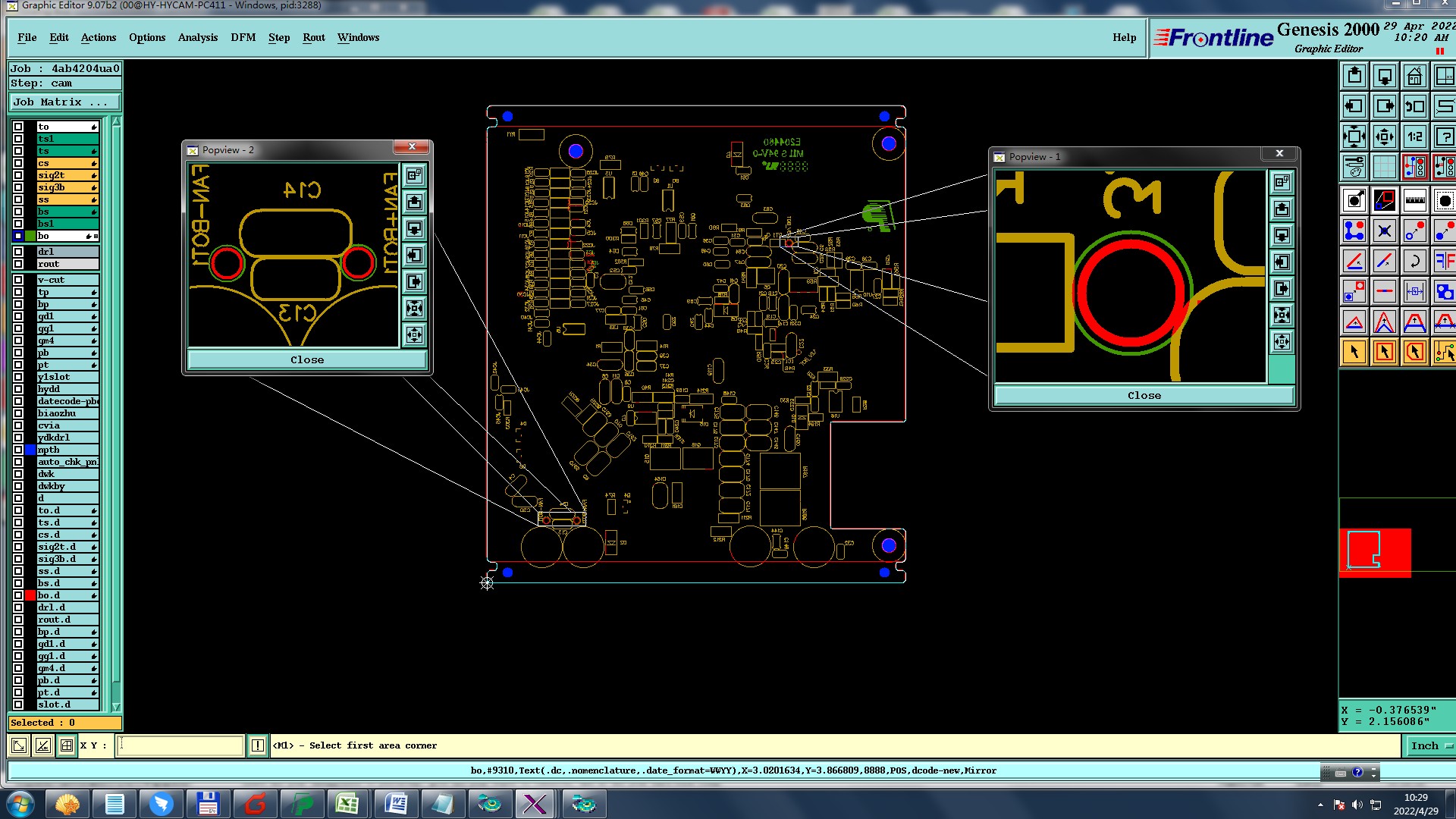Click the yellow polygon-select arrow tool
Image resolution: width=1456 pixels, height=819 pixels.
[x=1415, y=352]
